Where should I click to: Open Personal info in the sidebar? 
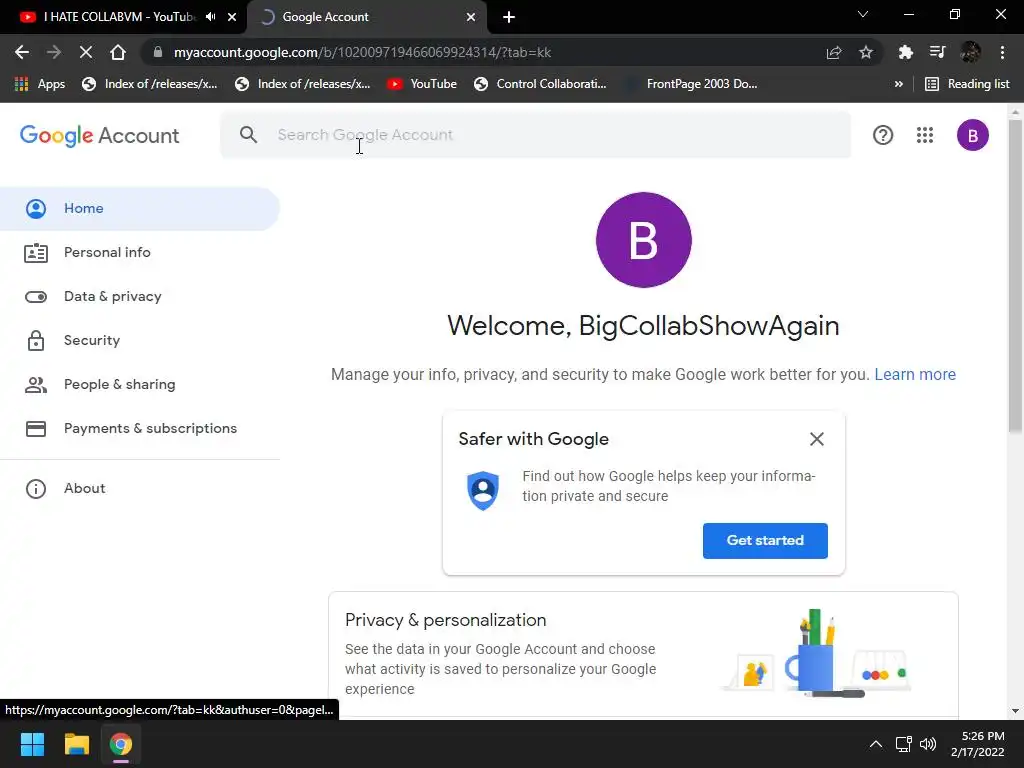tap(140, 252)
